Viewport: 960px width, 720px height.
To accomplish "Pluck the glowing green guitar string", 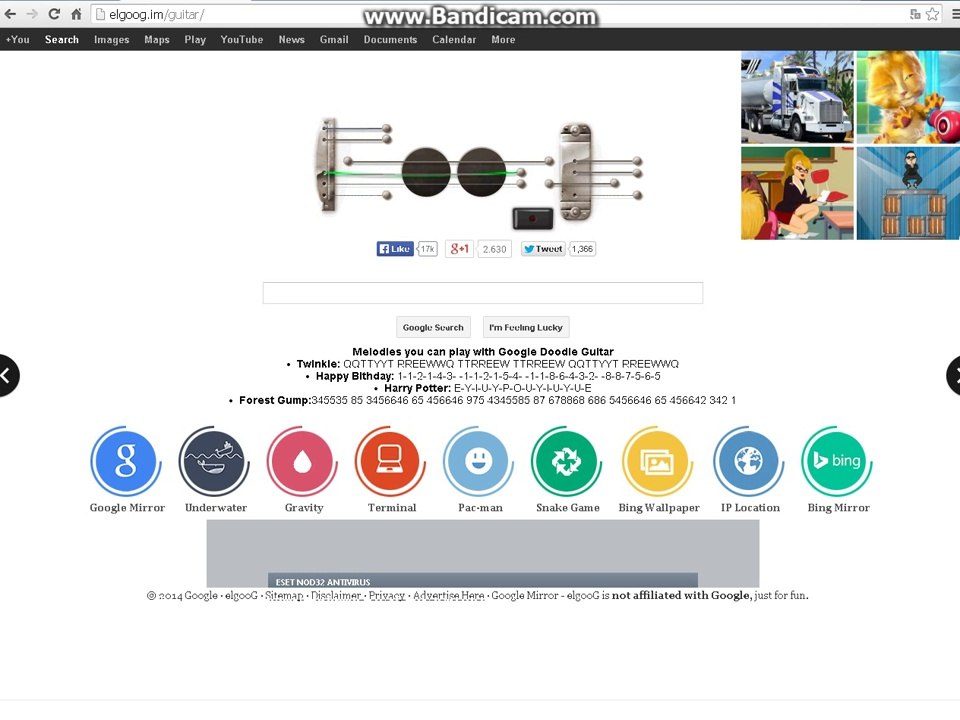I will coord(422,173).
